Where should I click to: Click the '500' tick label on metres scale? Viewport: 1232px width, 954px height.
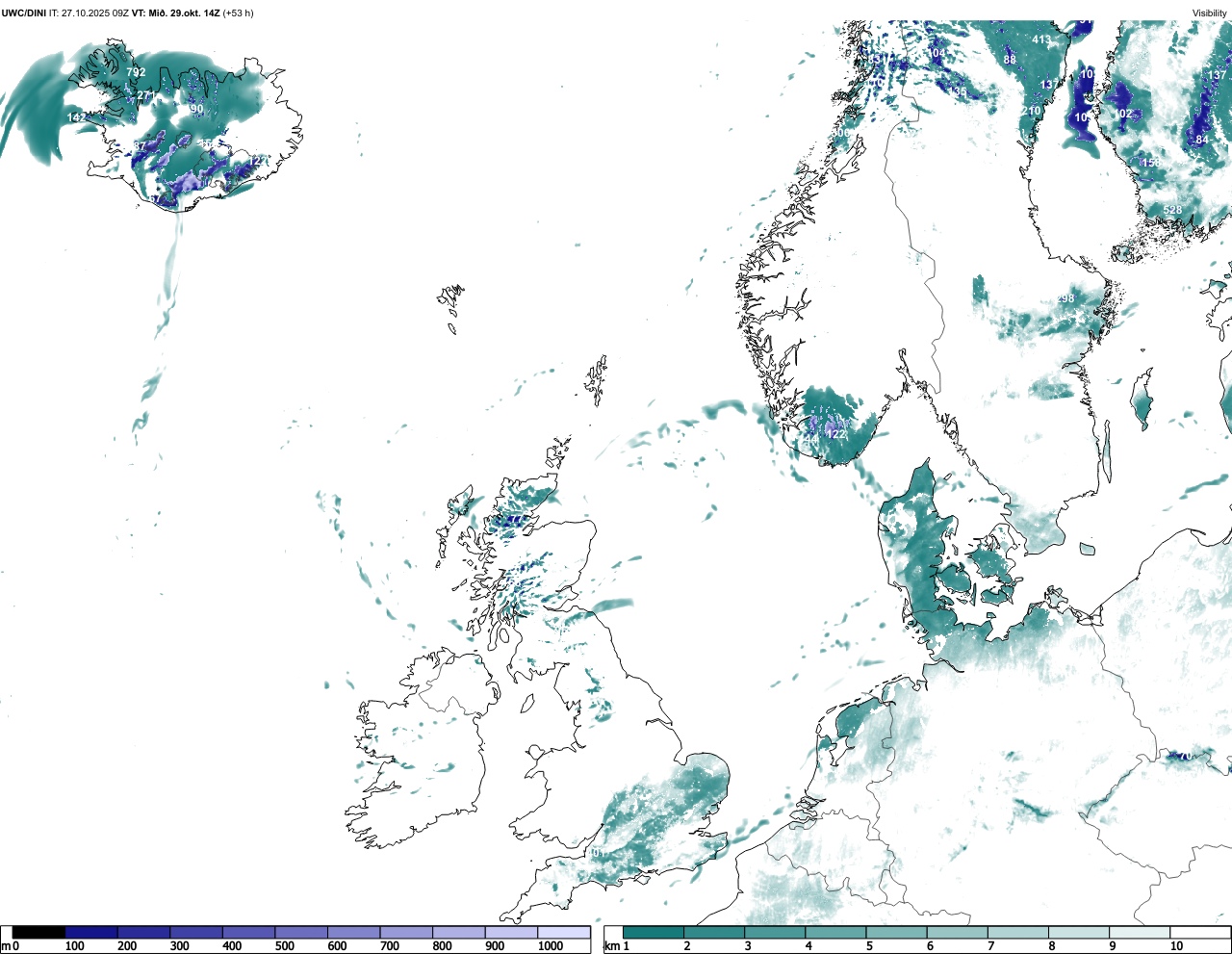285,946
